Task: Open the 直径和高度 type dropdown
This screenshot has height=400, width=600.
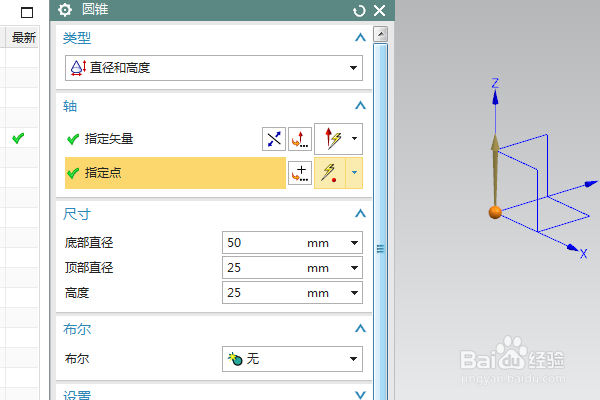Action: (214, 68)
